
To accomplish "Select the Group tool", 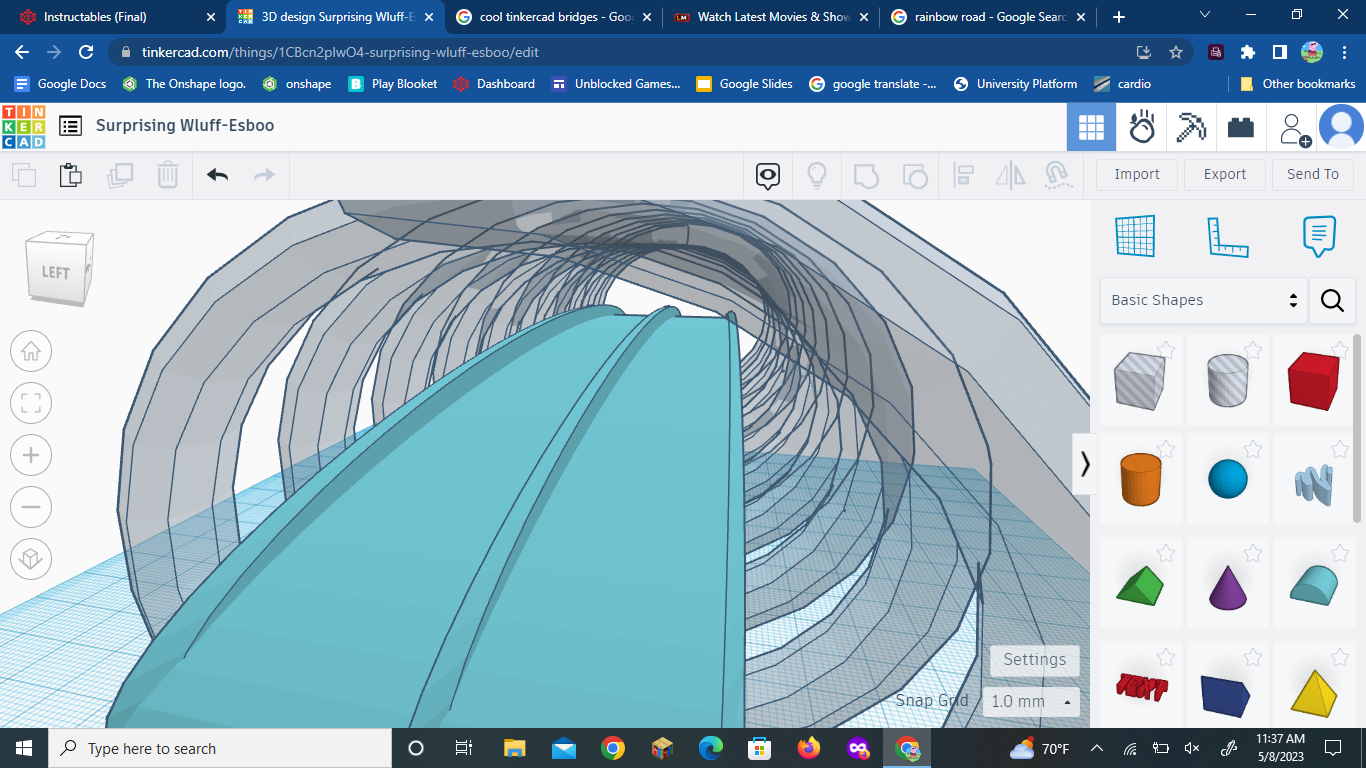I will pyautogui.click(x=866, y=174).
